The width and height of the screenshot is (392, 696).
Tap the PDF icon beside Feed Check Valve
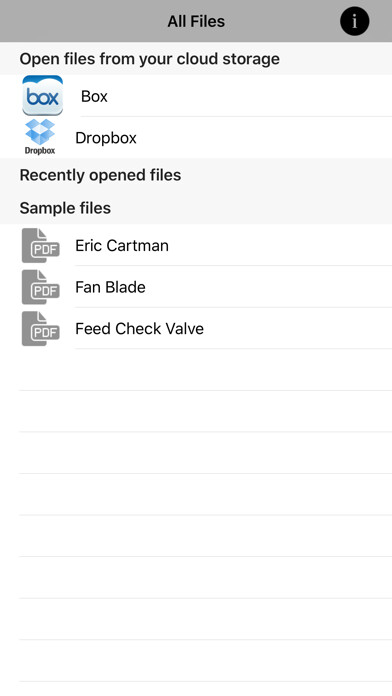point(40,329)
